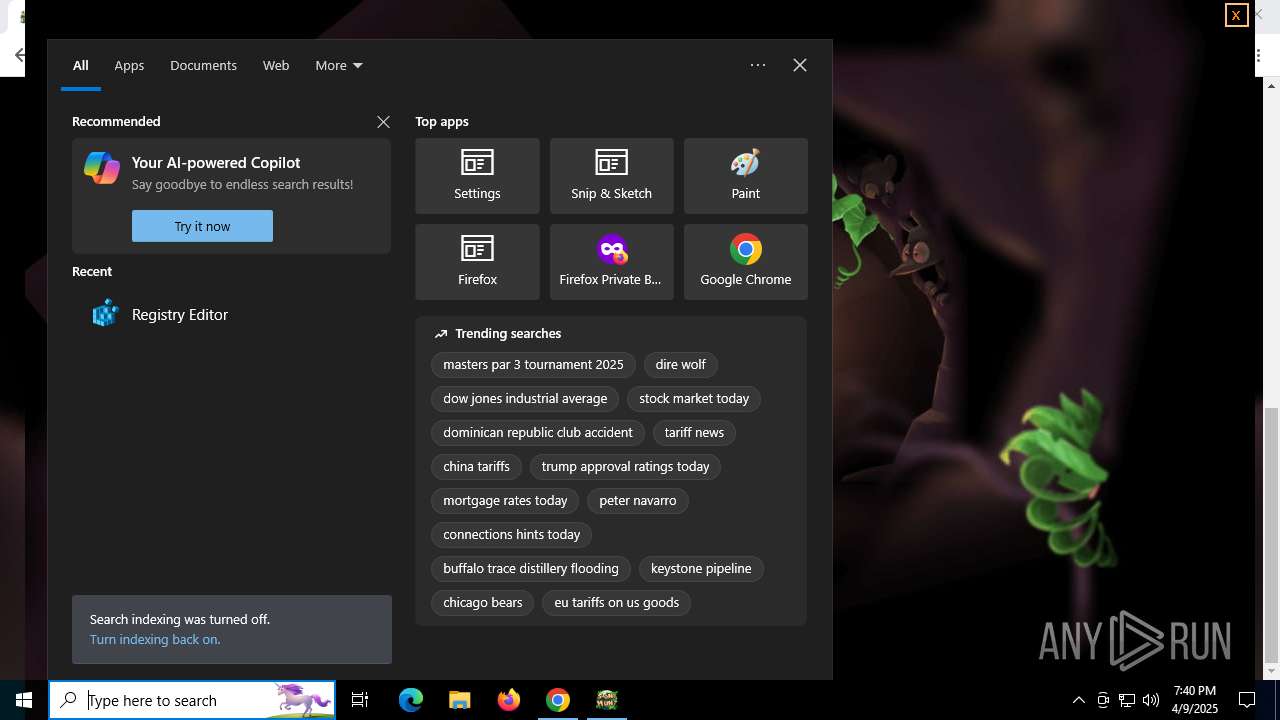Open the network status tray icon
This screenshot has height=720, width=1280.
click(1127, 700)
